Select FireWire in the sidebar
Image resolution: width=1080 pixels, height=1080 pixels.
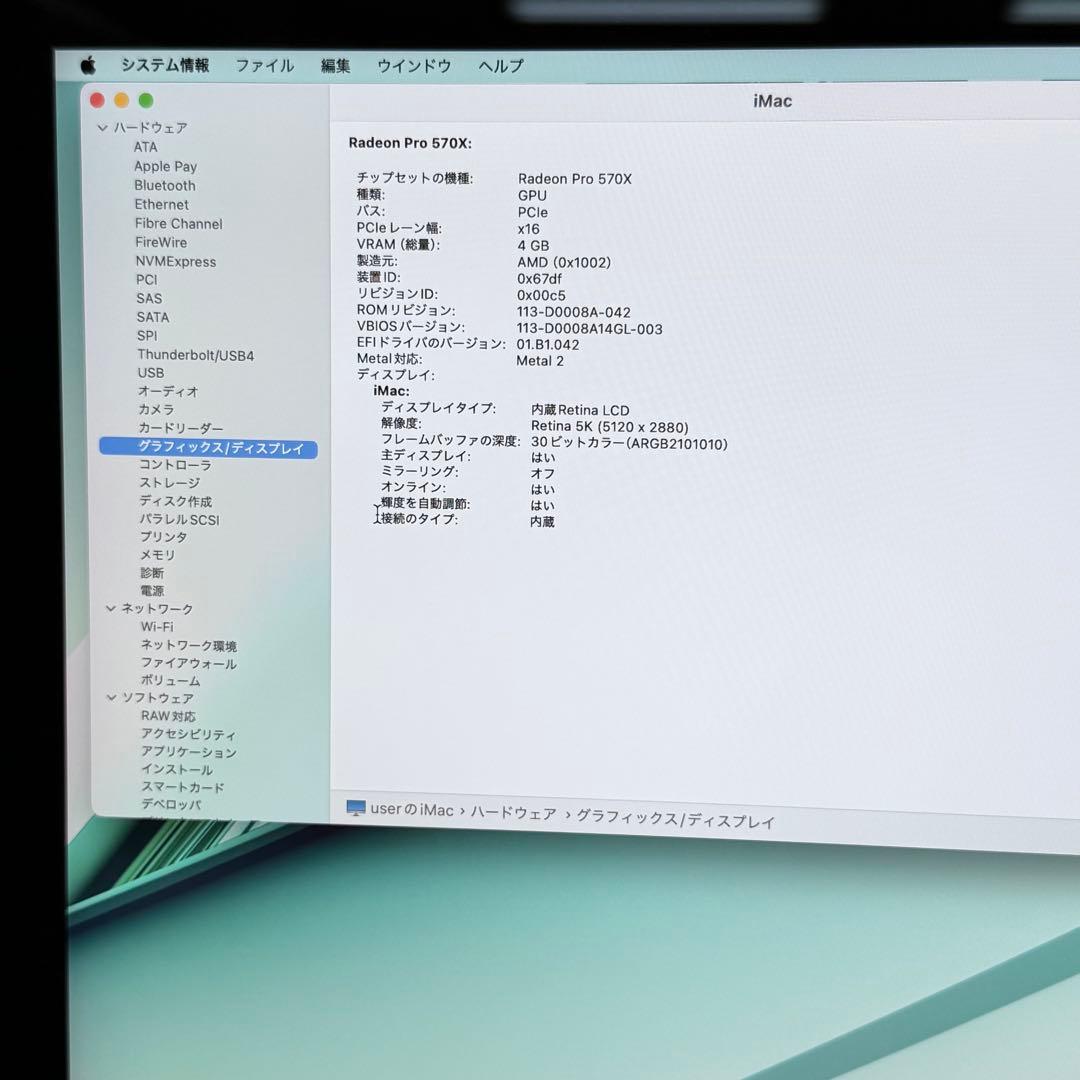pos(161,242)
